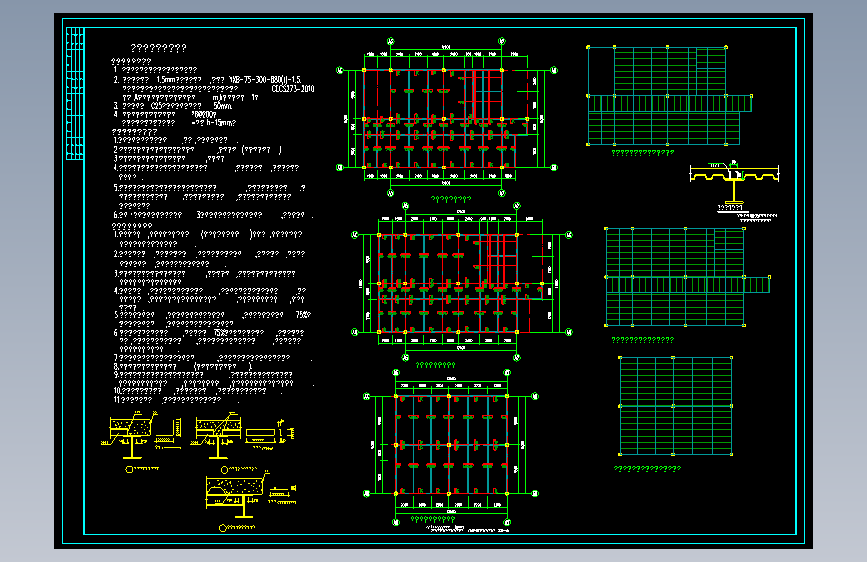Click green caption under top framing plan
Image resolution: width=867 pixels, height=562 pixels.
coord(451,199)
